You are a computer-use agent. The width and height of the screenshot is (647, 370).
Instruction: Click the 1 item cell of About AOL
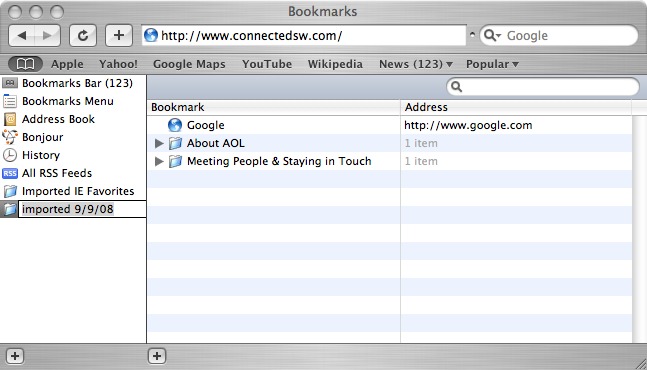pos(421,143)
